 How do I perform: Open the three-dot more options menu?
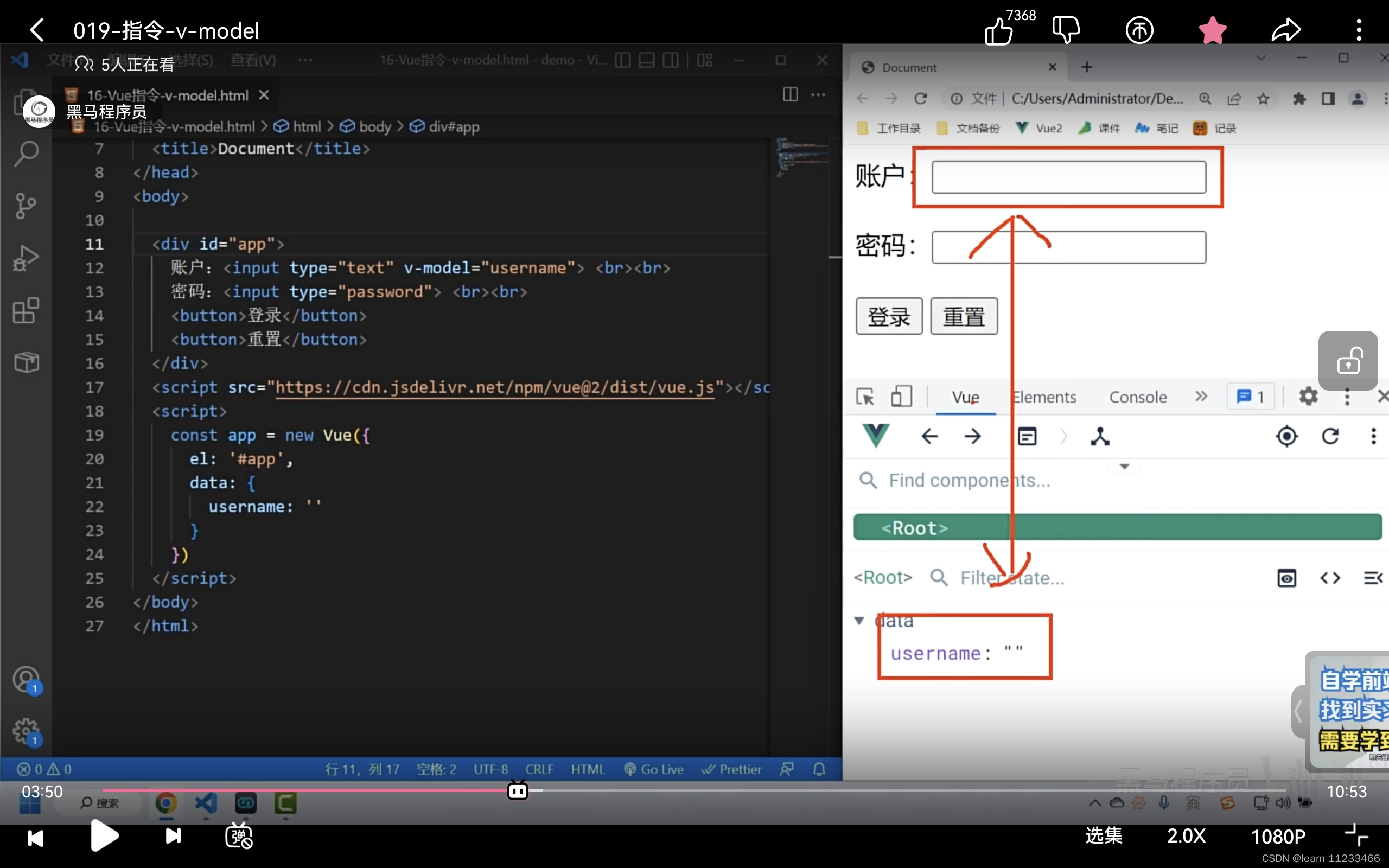(x=1359, y=30)
